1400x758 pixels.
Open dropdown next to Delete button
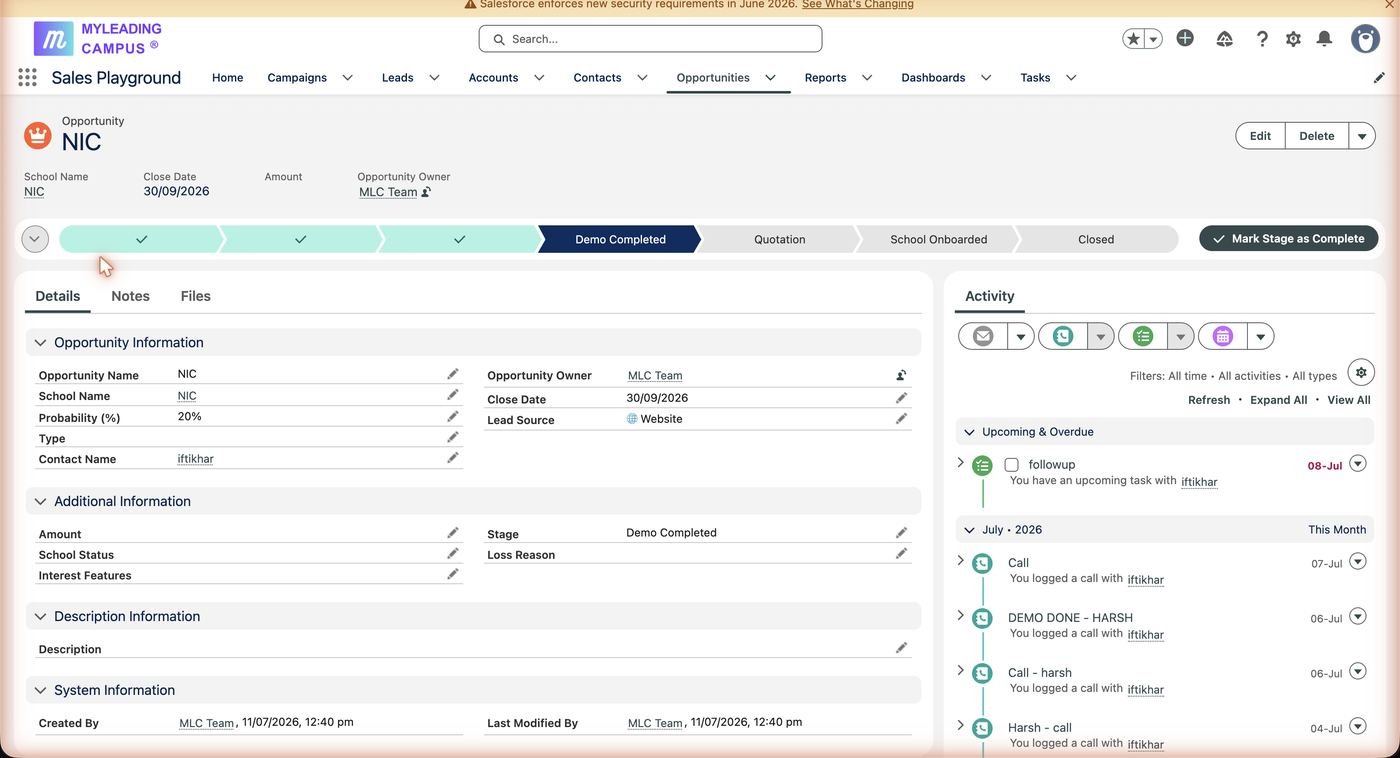pyautogui.click(x=1362, y=136)
